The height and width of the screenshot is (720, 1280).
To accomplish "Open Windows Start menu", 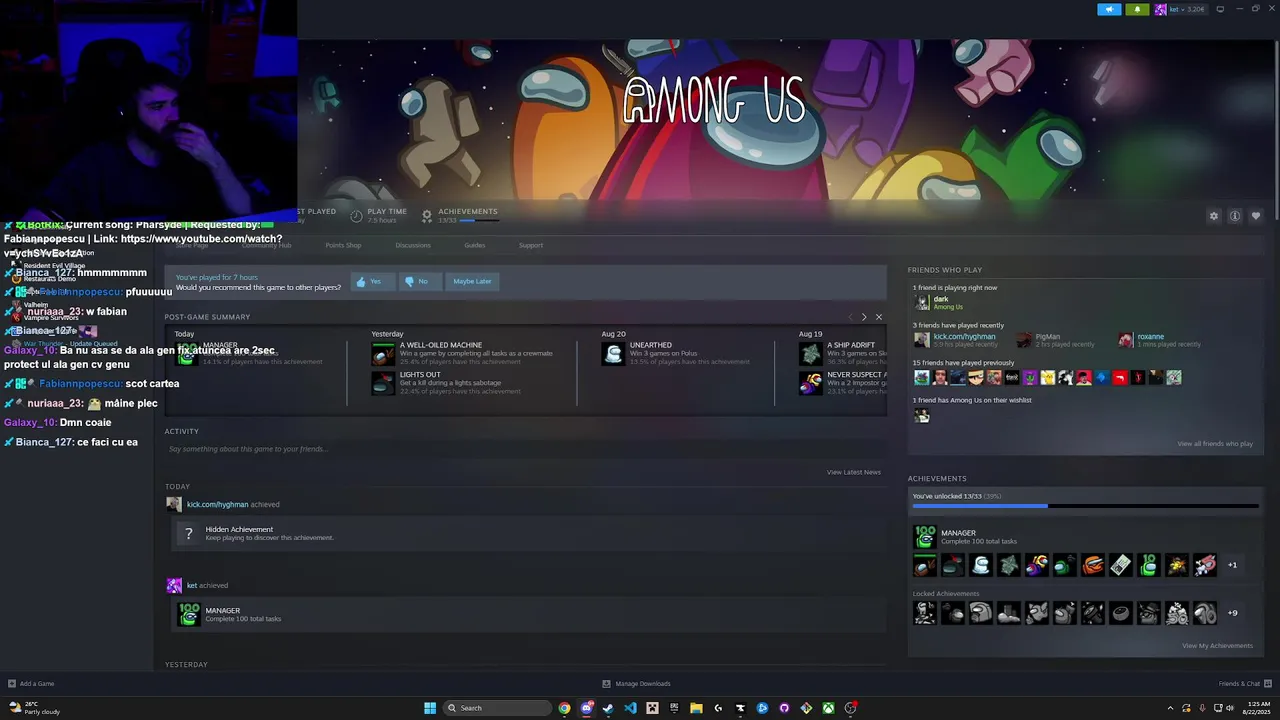I will point(430,708).
